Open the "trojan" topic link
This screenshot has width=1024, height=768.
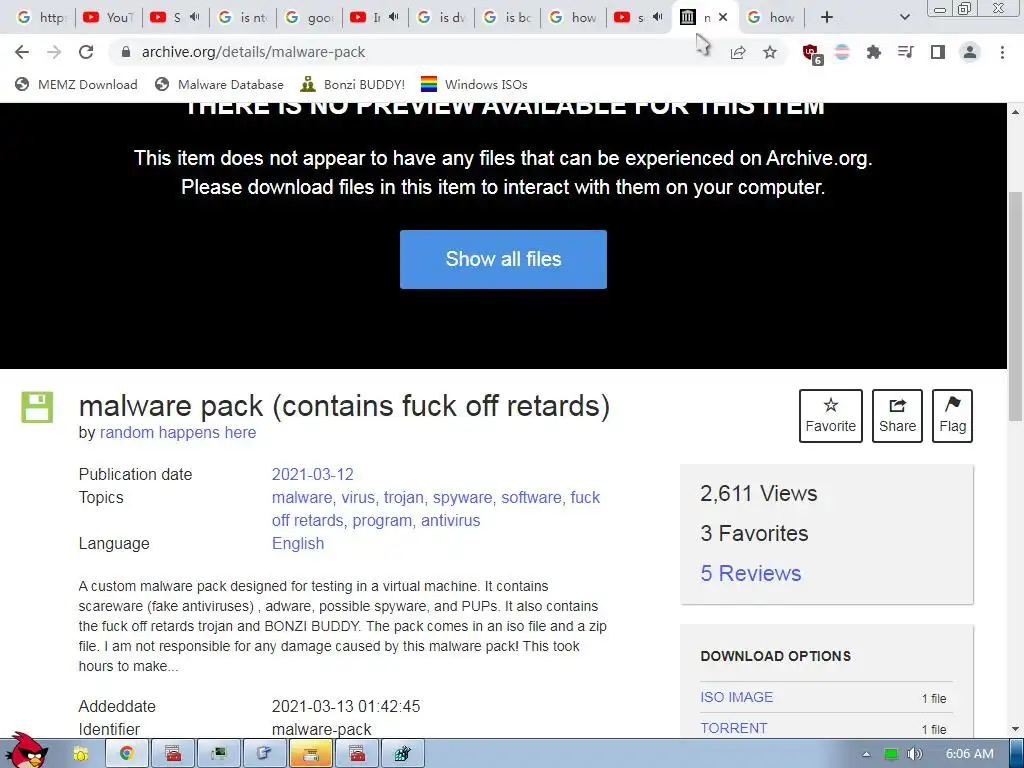404,498
